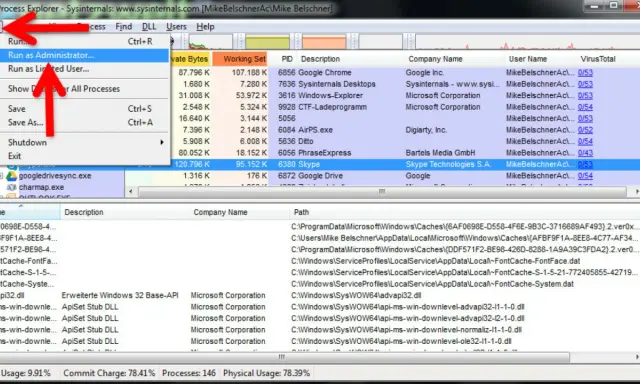Viewport: 640px width, 384px height.
Task: Click the googledrivesync.exe process icon
Action: click(11, 176)
